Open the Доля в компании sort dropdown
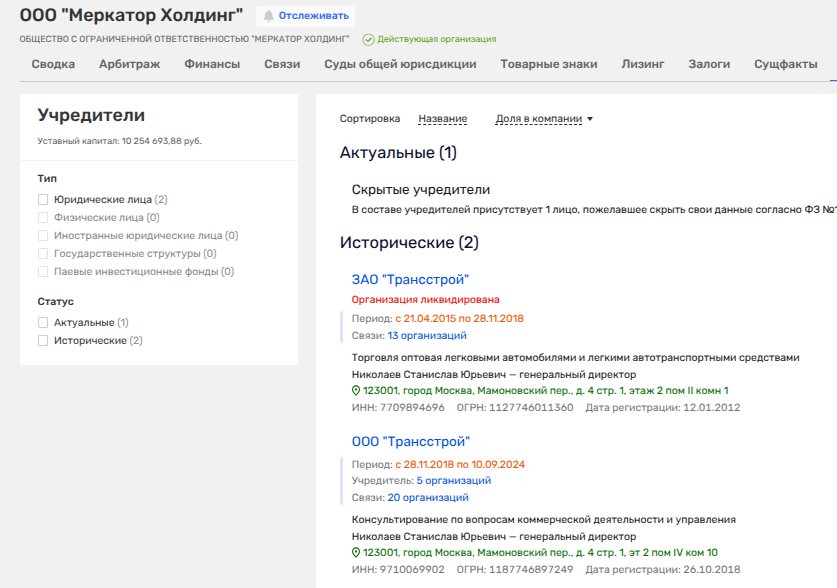 point(544,119)
